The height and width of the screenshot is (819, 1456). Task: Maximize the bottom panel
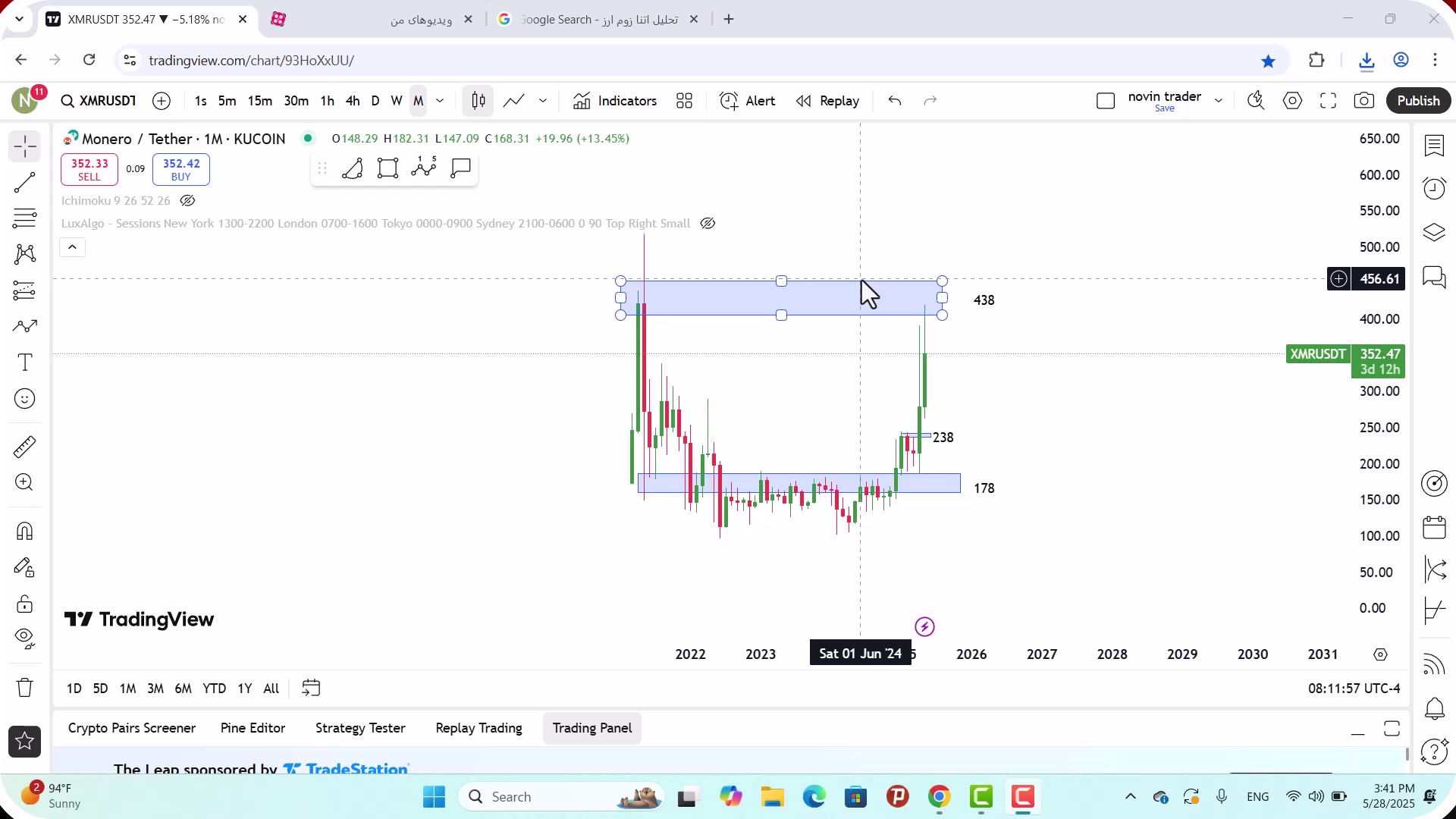click(1392, 729)
